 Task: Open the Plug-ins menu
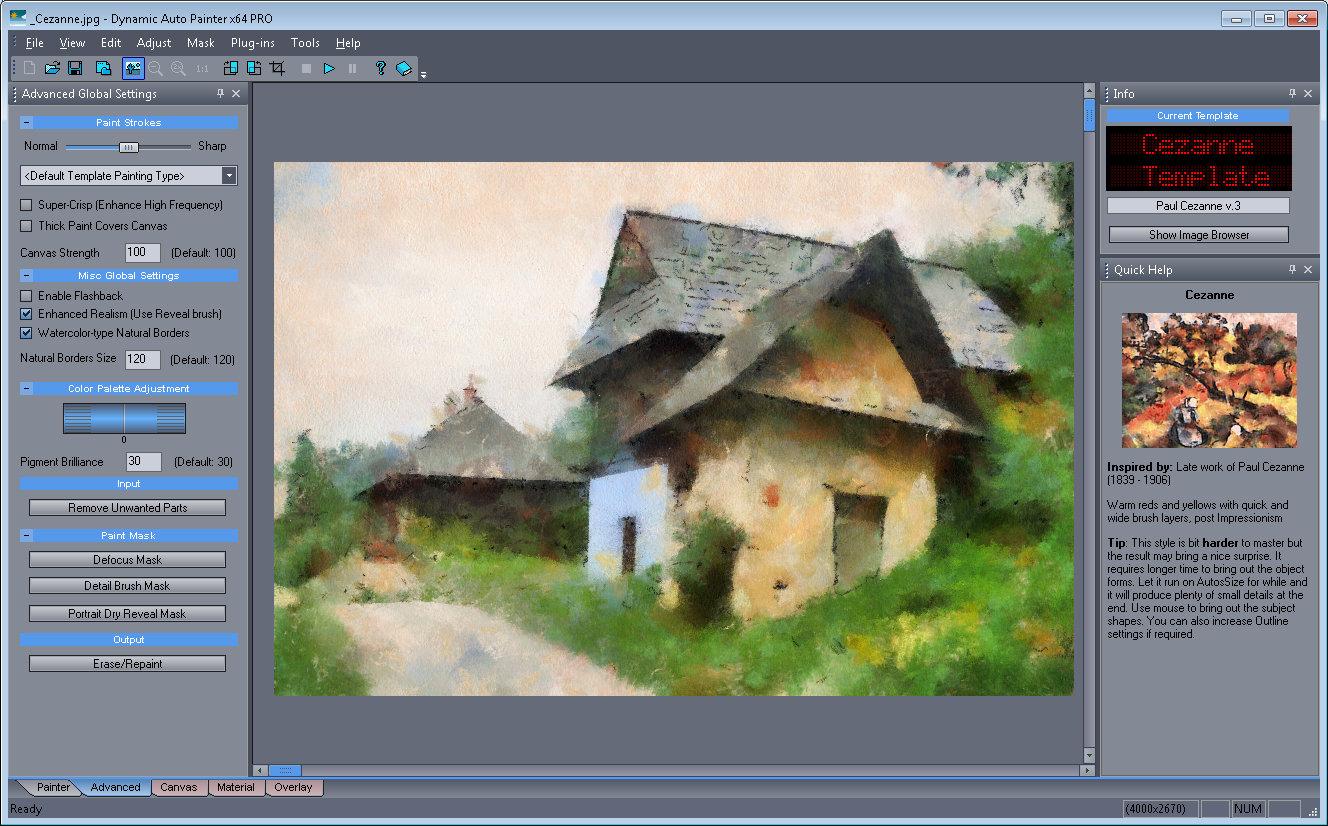(252, 43)
